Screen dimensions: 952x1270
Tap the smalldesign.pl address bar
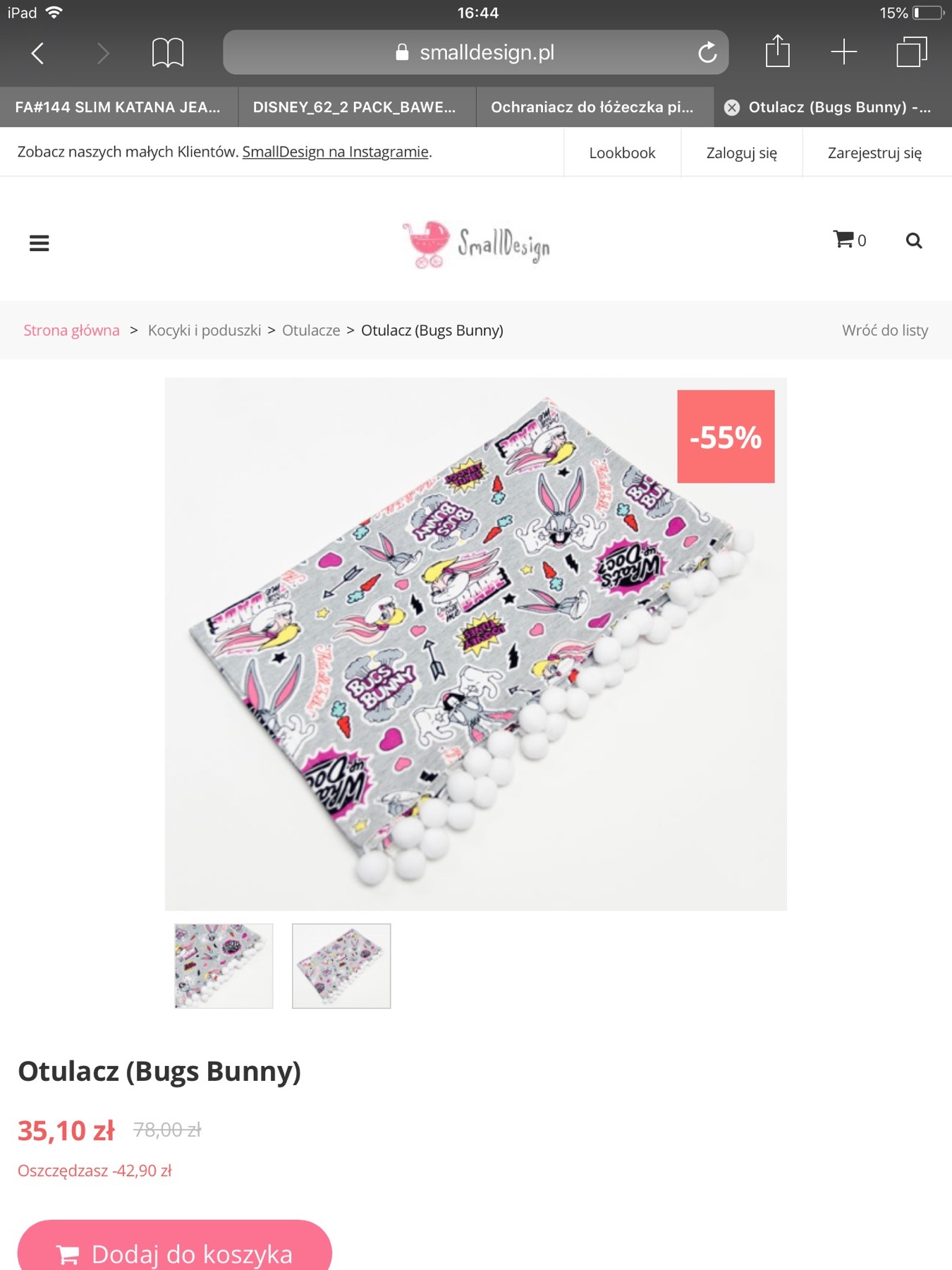click(476, 52)
